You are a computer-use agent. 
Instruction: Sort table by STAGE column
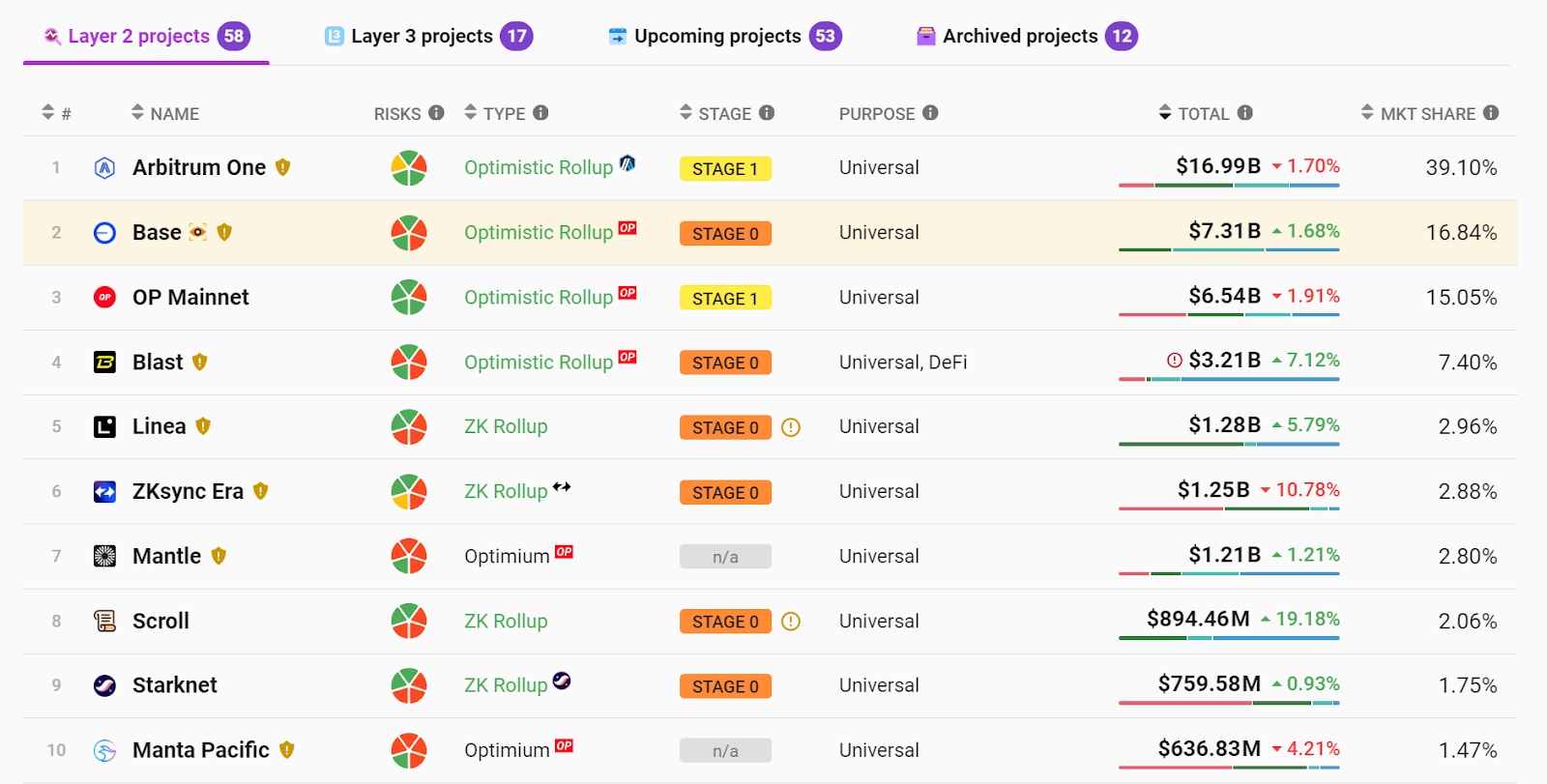click(715, 113)
